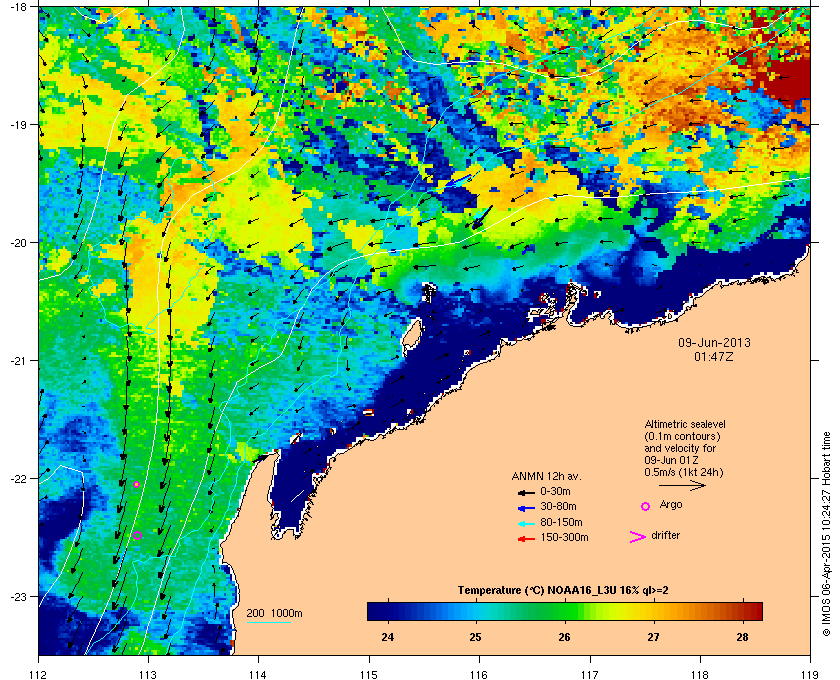Click the '0.5m/s (1kt 24h)' text

tap(684, 472)
